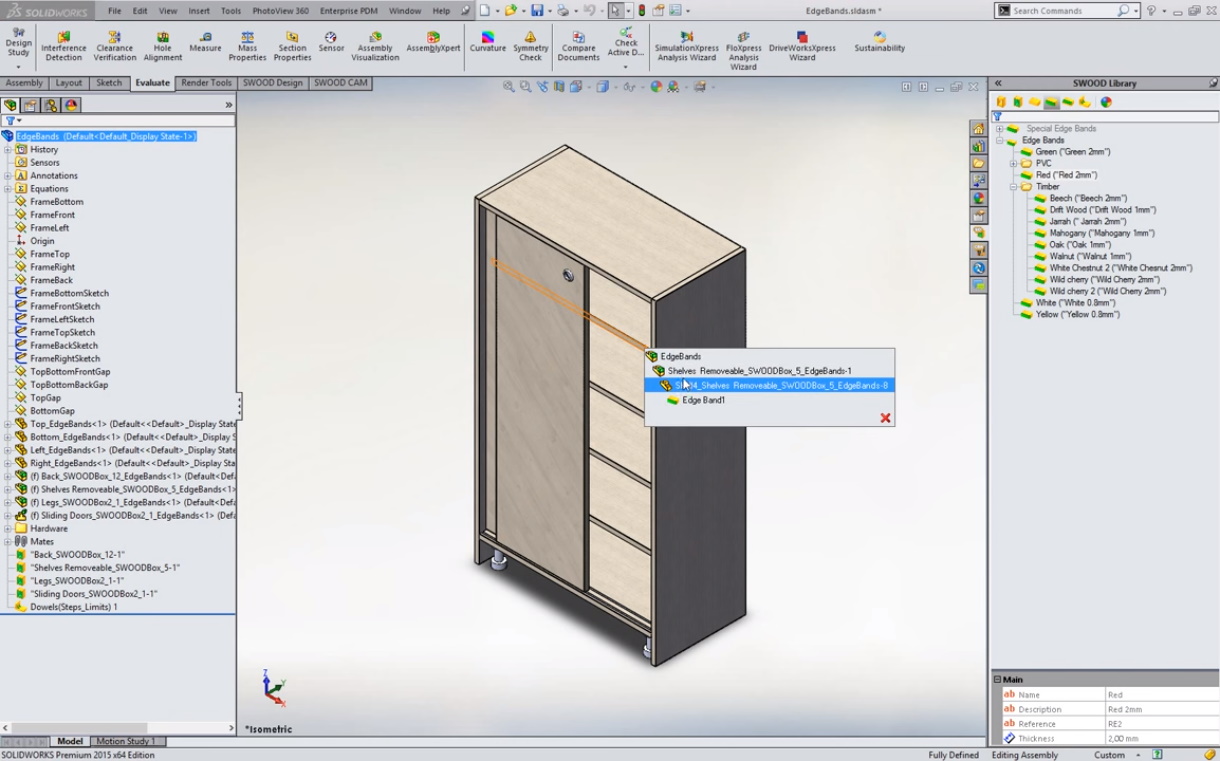
Task: Switch to the Motion Study 1 tab
Action: pyautogui.click(x=125, y=741)
